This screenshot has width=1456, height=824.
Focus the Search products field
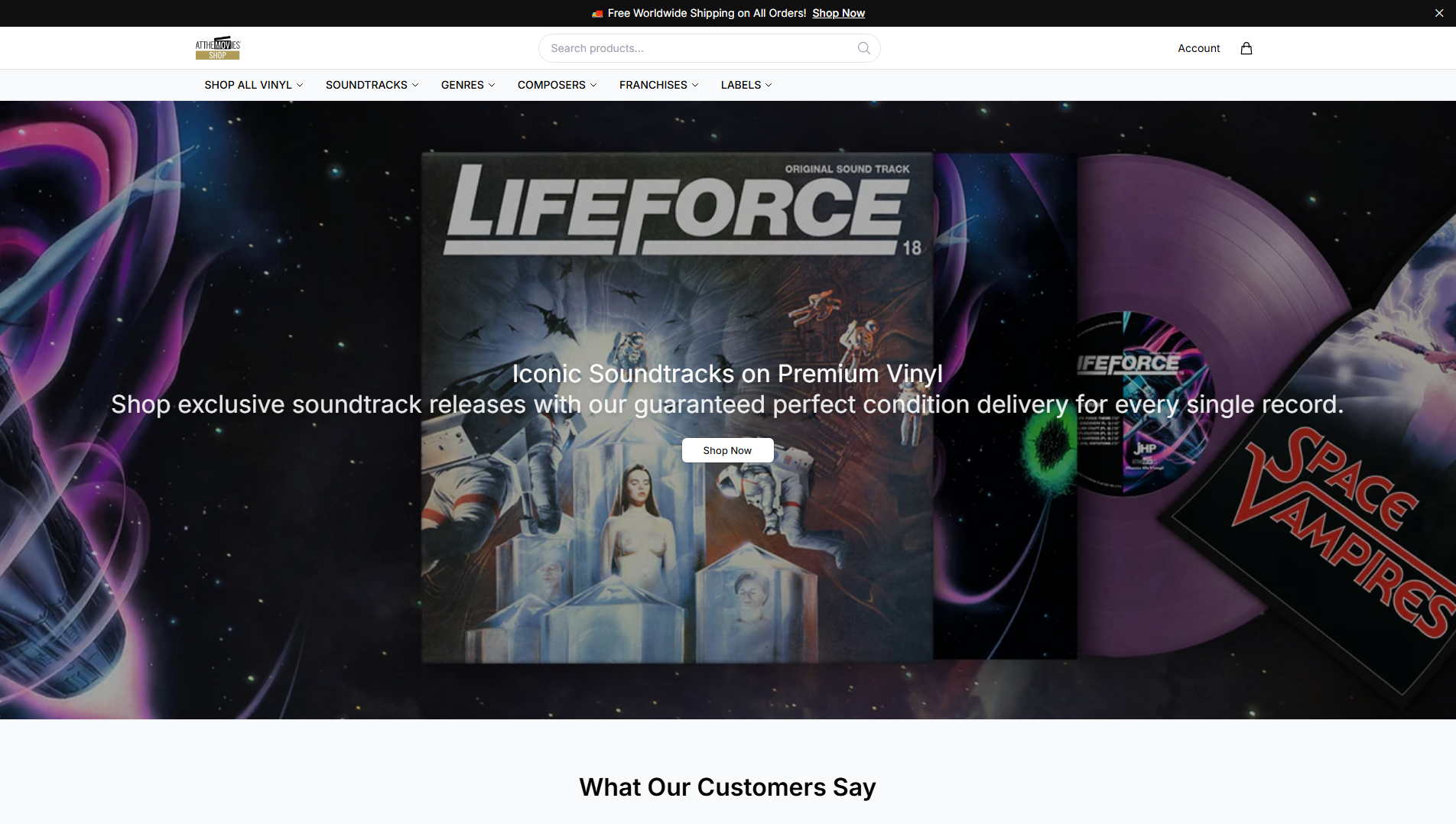tap(709, 48)
